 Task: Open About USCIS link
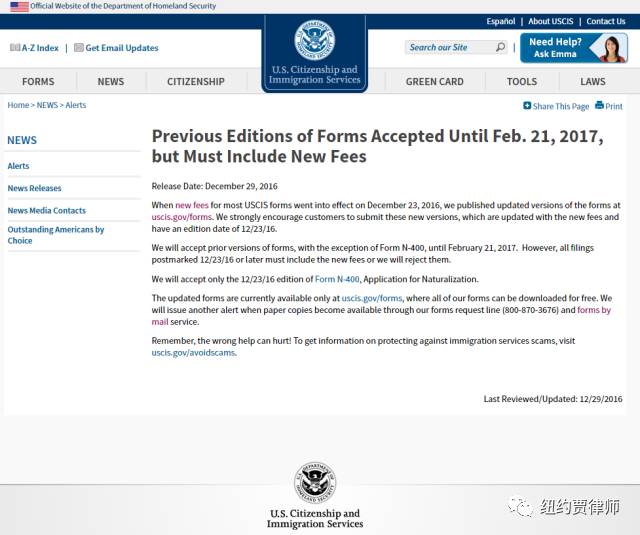pos(551,21)
